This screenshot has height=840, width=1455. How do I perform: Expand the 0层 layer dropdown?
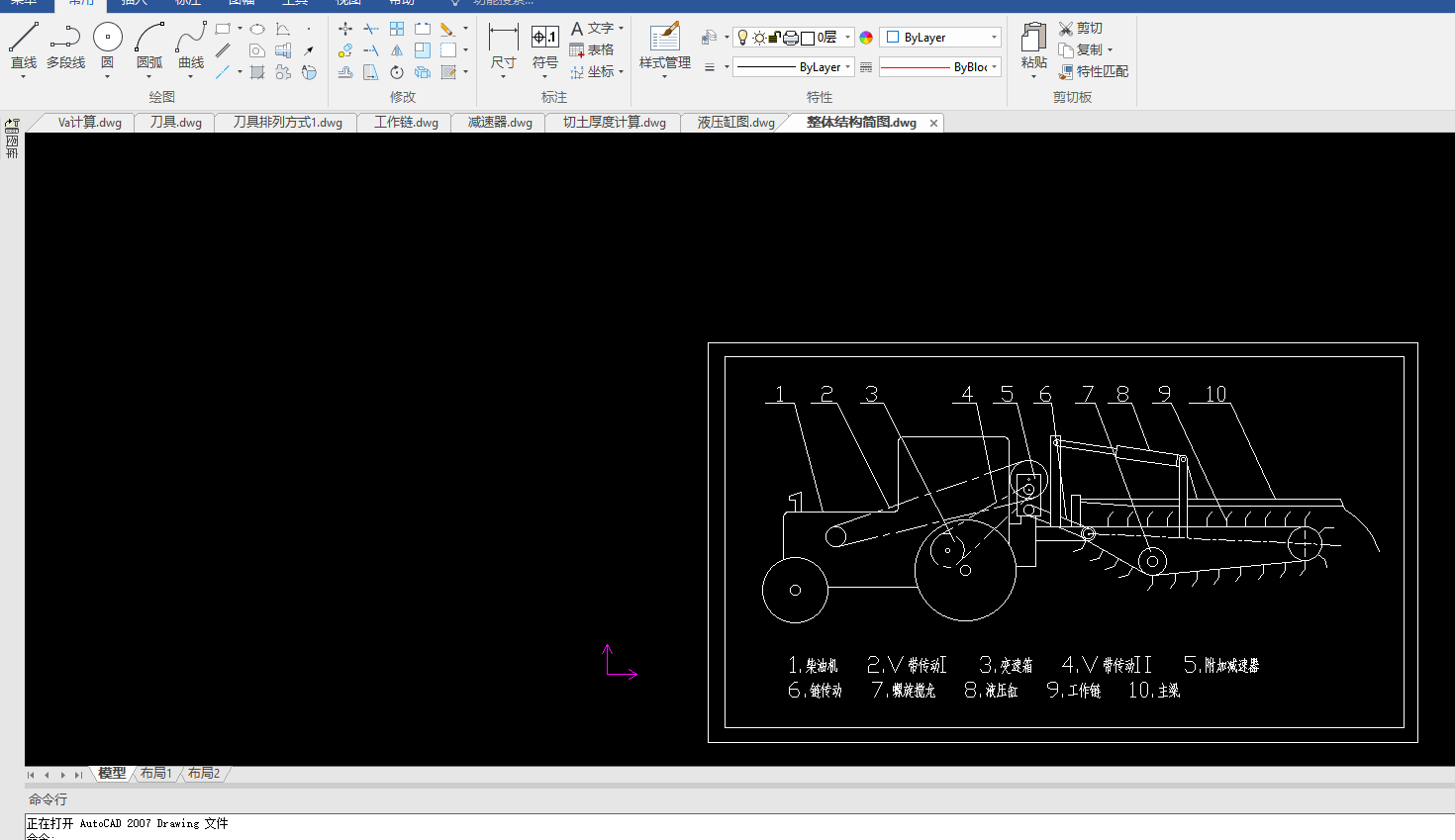point(847,38)
